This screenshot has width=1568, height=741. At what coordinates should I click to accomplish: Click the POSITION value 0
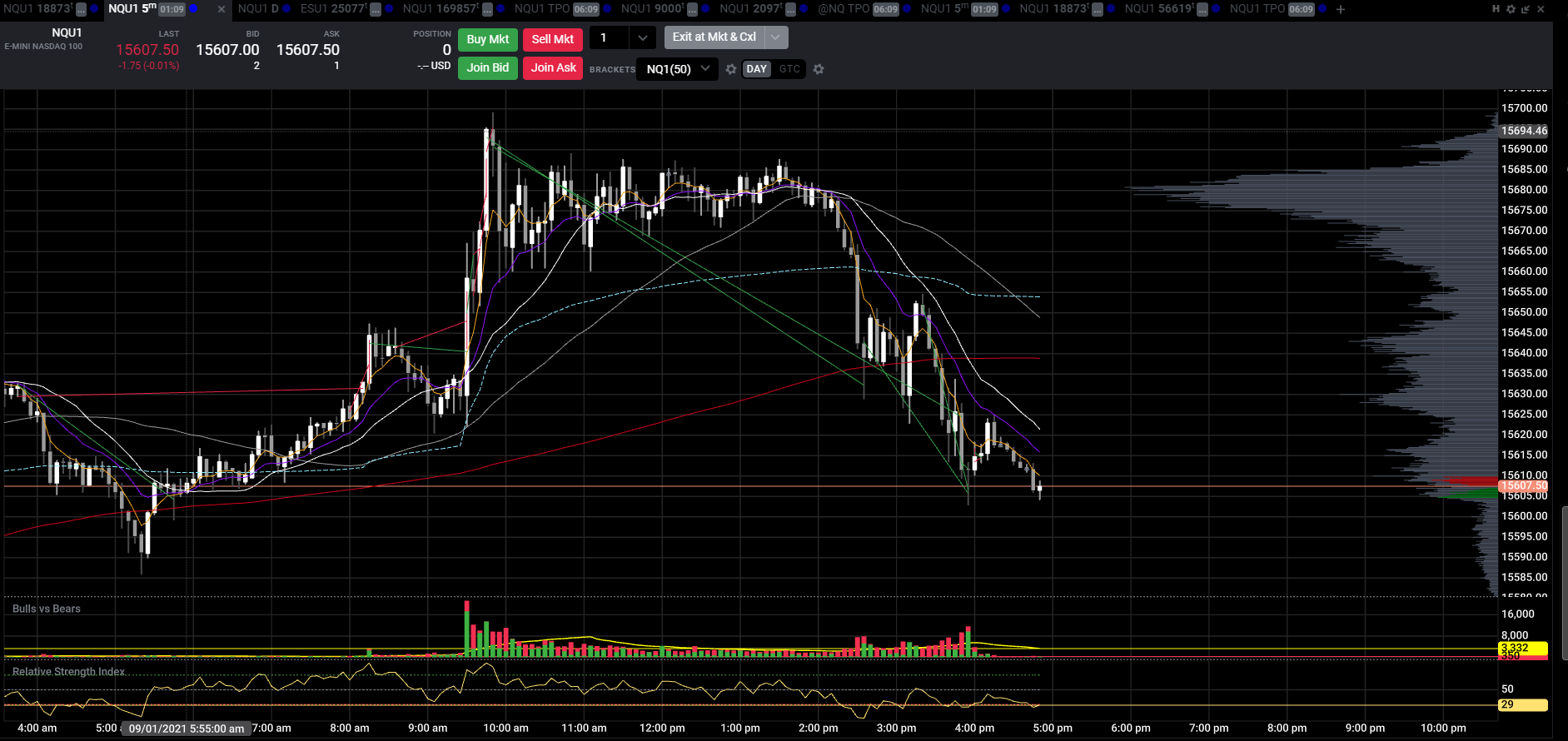coord(446,50)
